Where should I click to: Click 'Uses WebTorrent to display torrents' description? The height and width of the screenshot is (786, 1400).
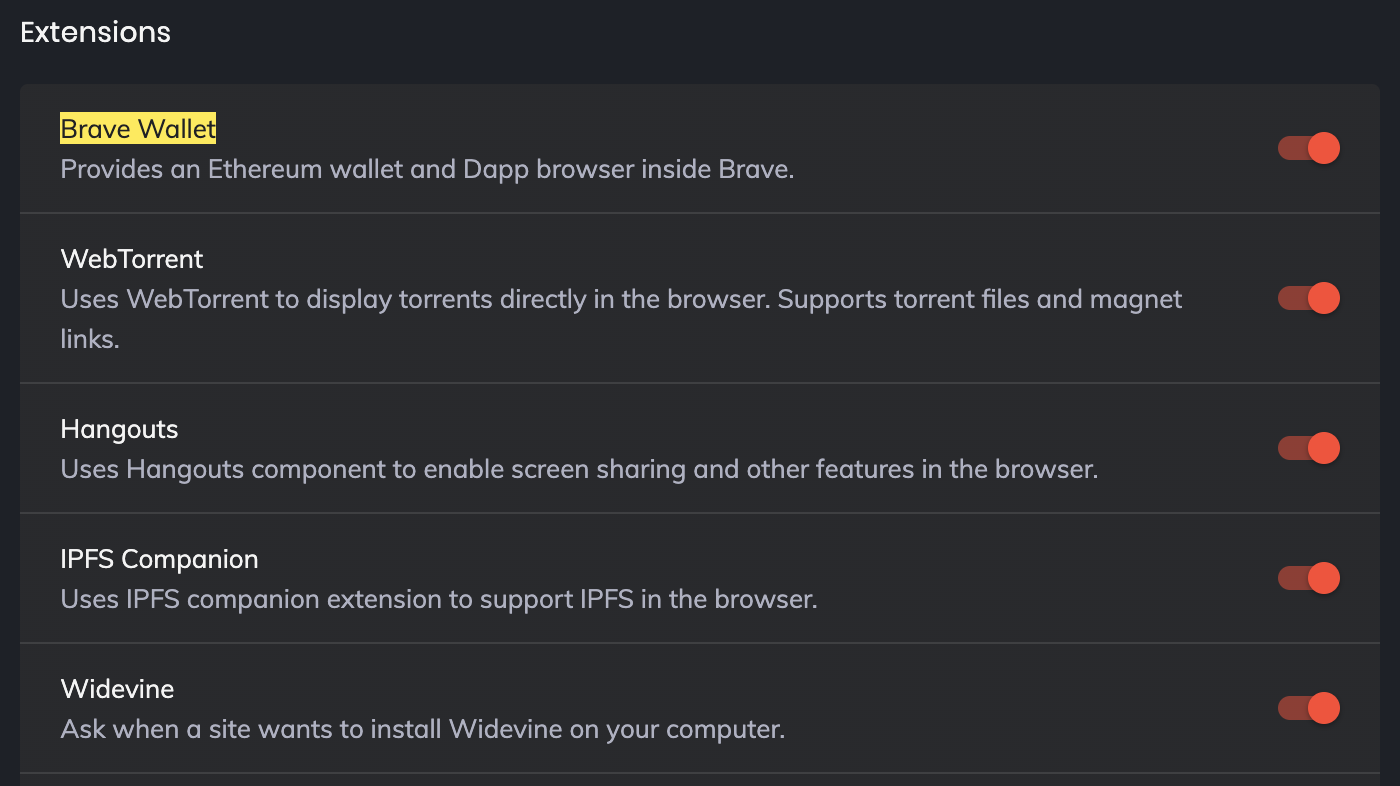click(x=621, y=319)
